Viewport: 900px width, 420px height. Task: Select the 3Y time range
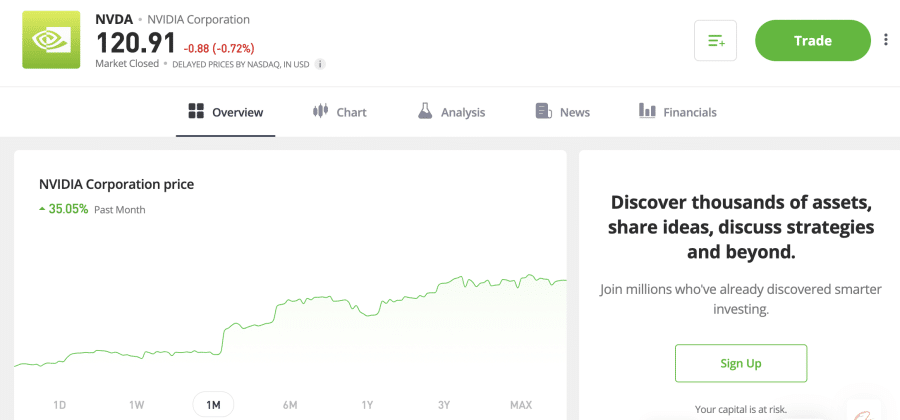tap(444, 405)
